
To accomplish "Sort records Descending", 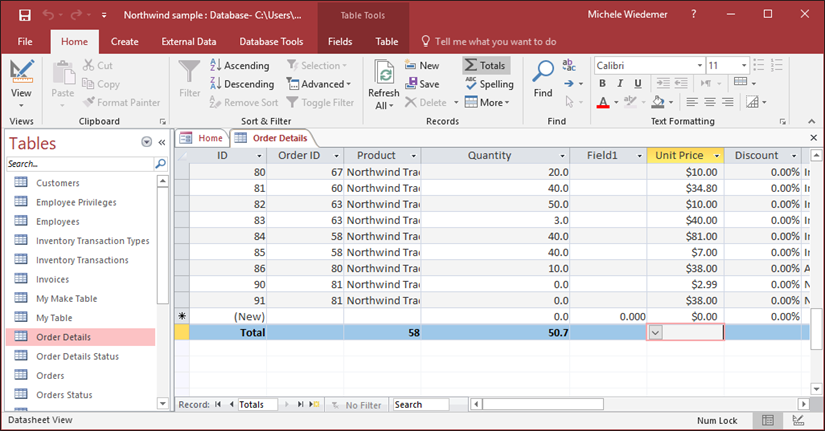I will pyautogui.click(x=242, y=84).
